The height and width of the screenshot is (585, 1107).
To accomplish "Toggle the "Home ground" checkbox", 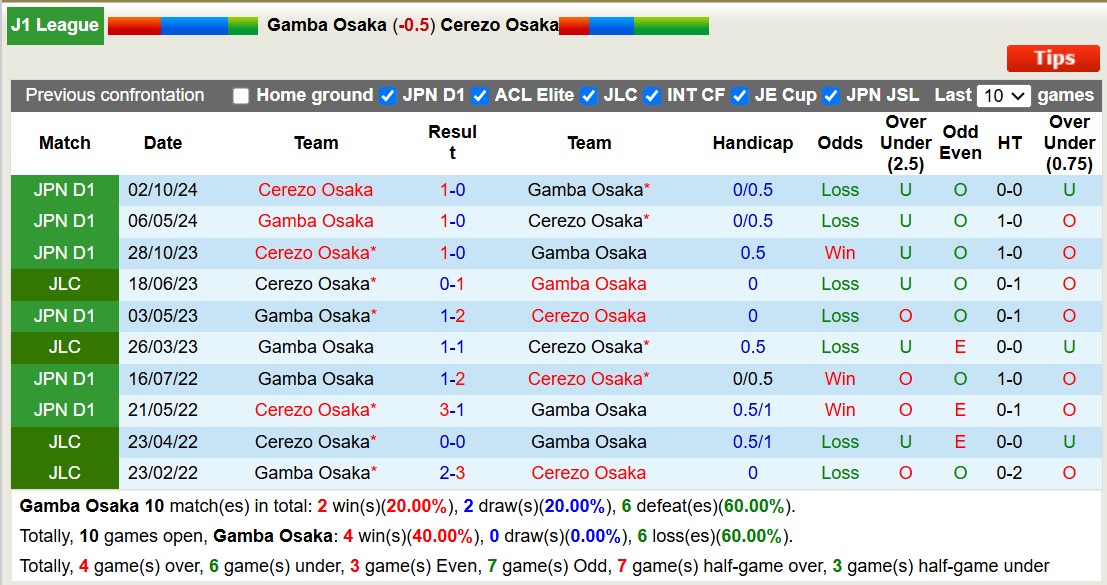I will click(x=240, y=96).
